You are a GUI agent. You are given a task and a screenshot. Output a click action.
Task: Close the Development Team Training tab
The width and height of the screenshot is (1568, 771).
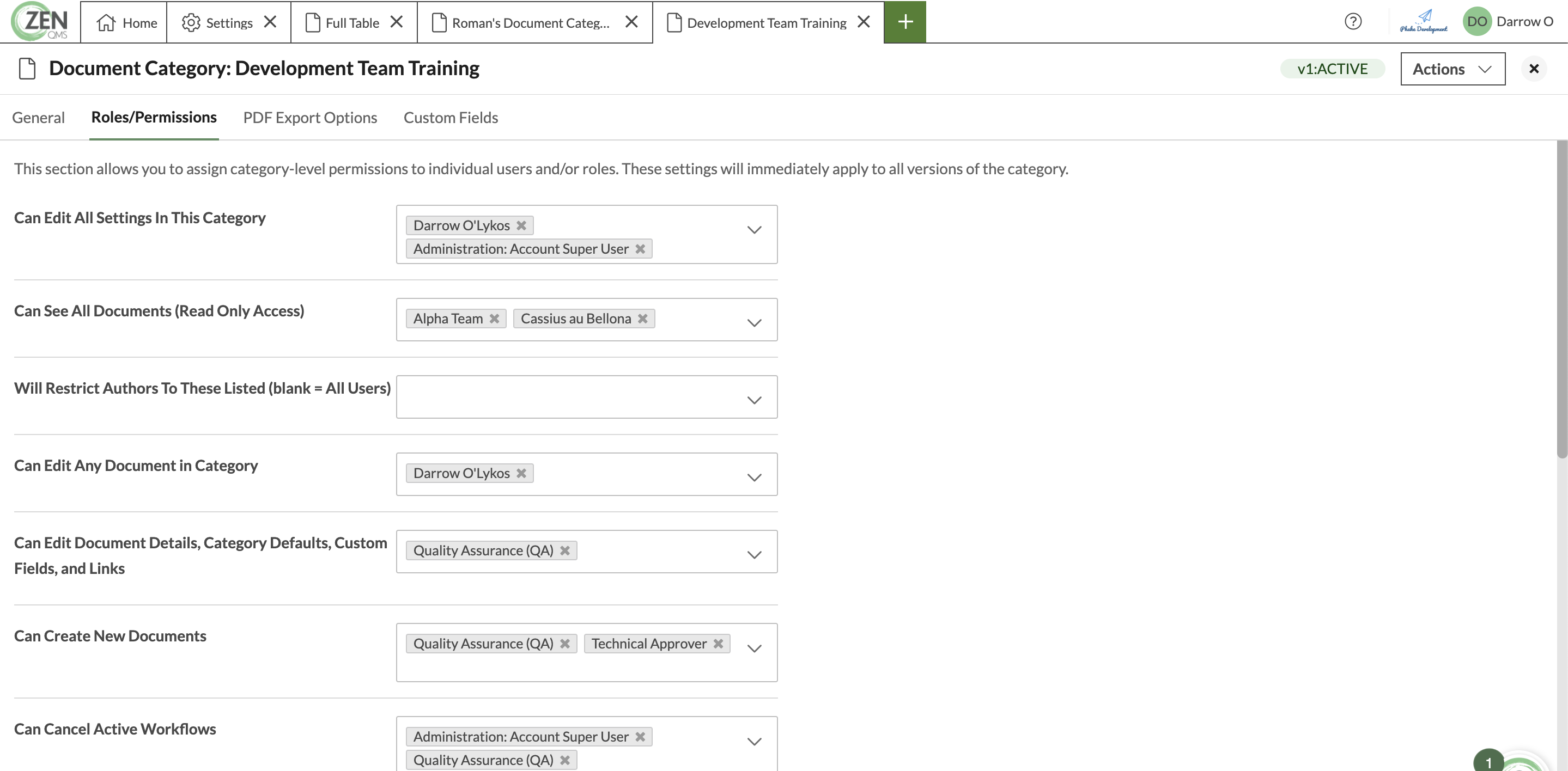[864, 22]
